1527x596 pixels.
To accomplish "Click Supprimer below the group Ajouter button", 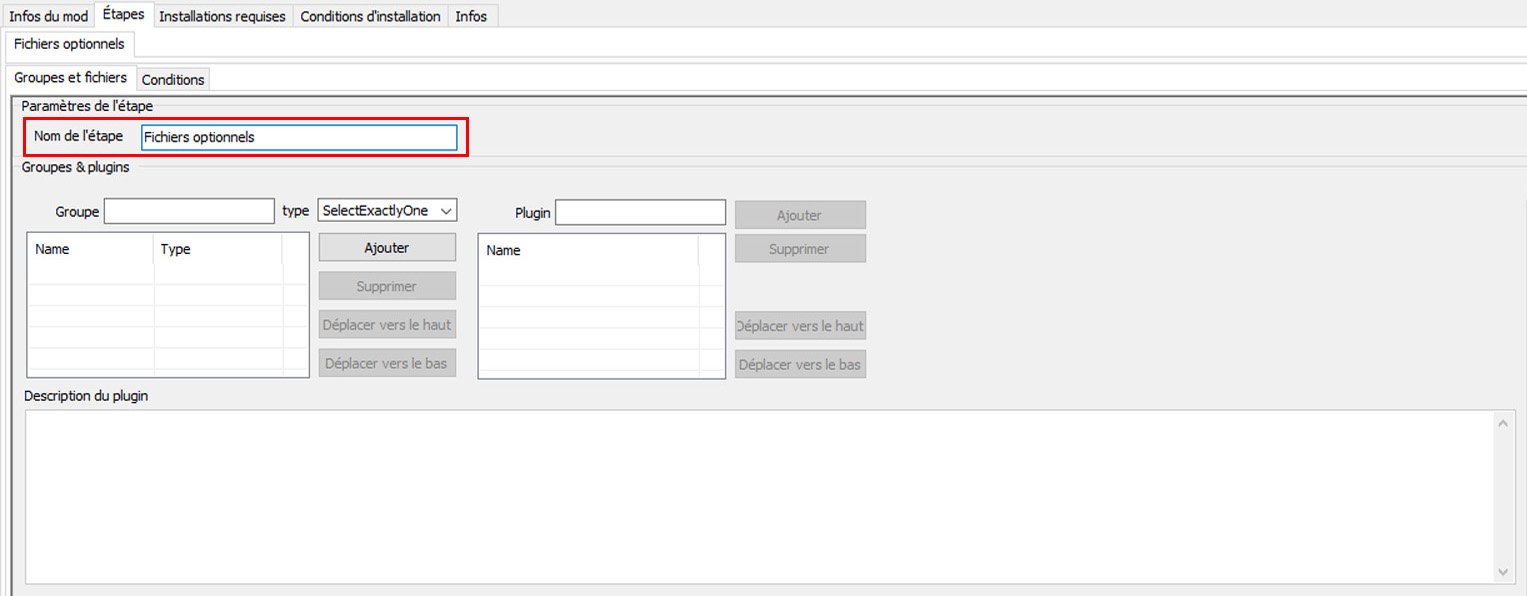I will pos(387,286).
